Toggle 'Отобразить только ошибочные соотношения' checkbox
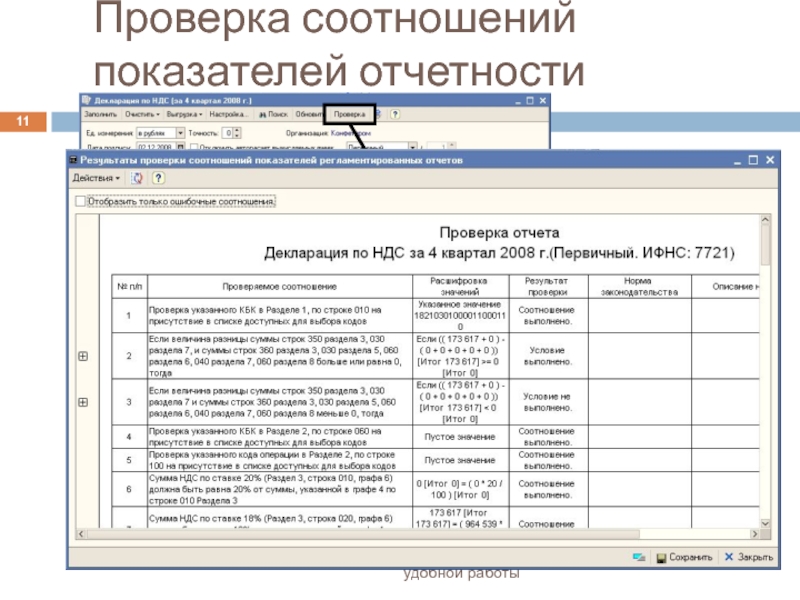The image size is (800, 600). tap(80, 202)
